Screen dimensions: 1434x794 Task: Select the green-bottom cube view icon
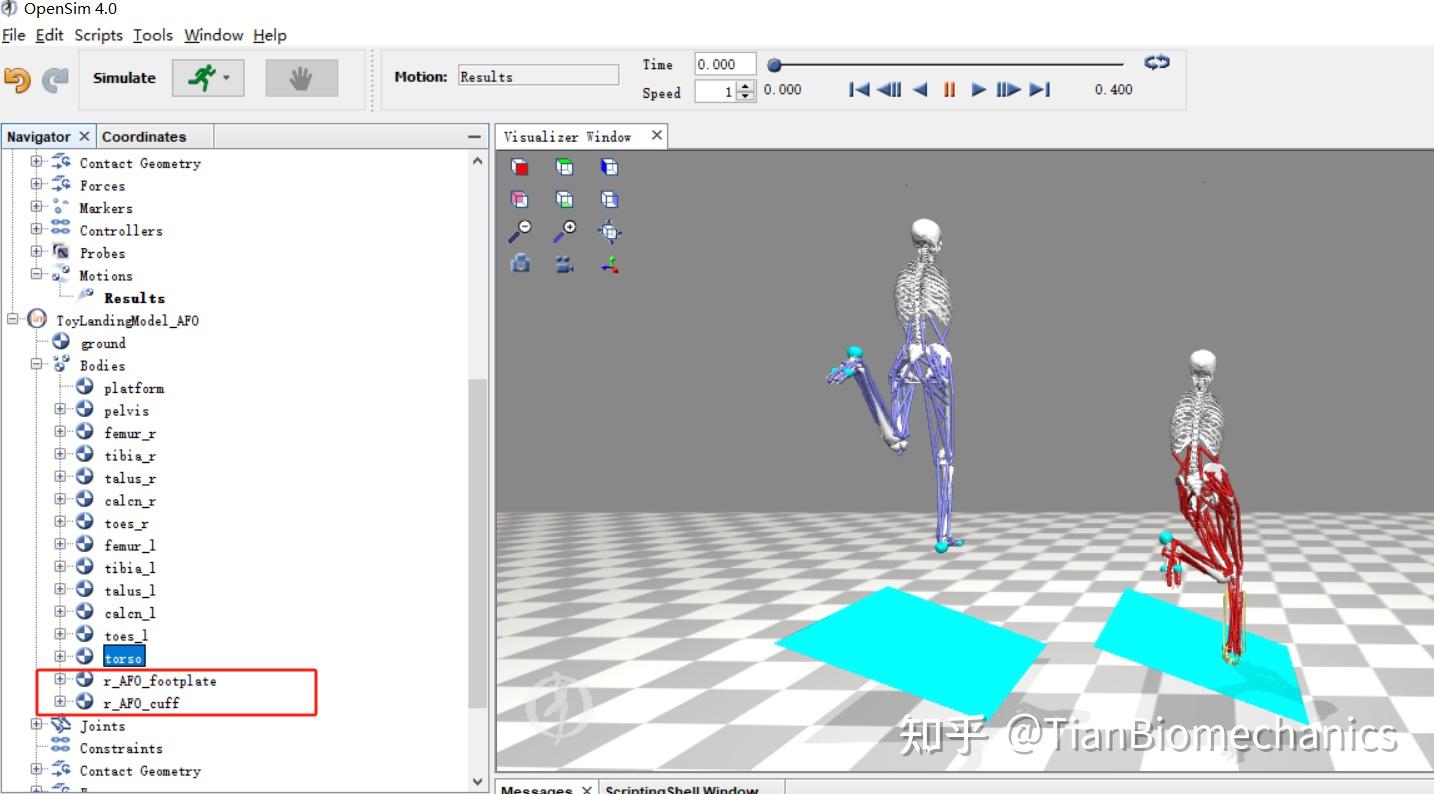tap(565, 199)
